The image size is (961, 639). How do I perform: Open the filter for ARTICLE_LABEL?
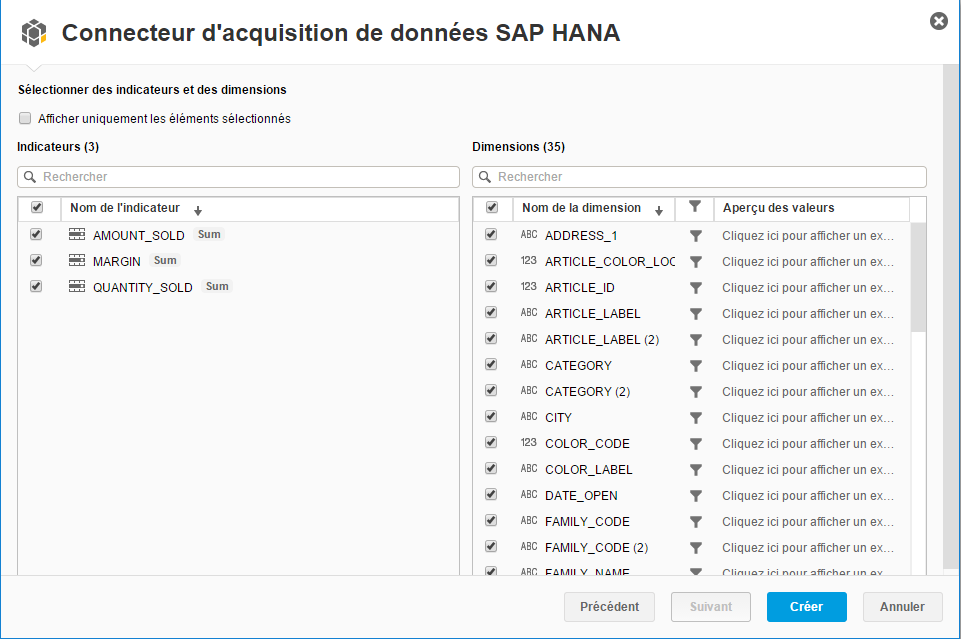tap(696, 314)
